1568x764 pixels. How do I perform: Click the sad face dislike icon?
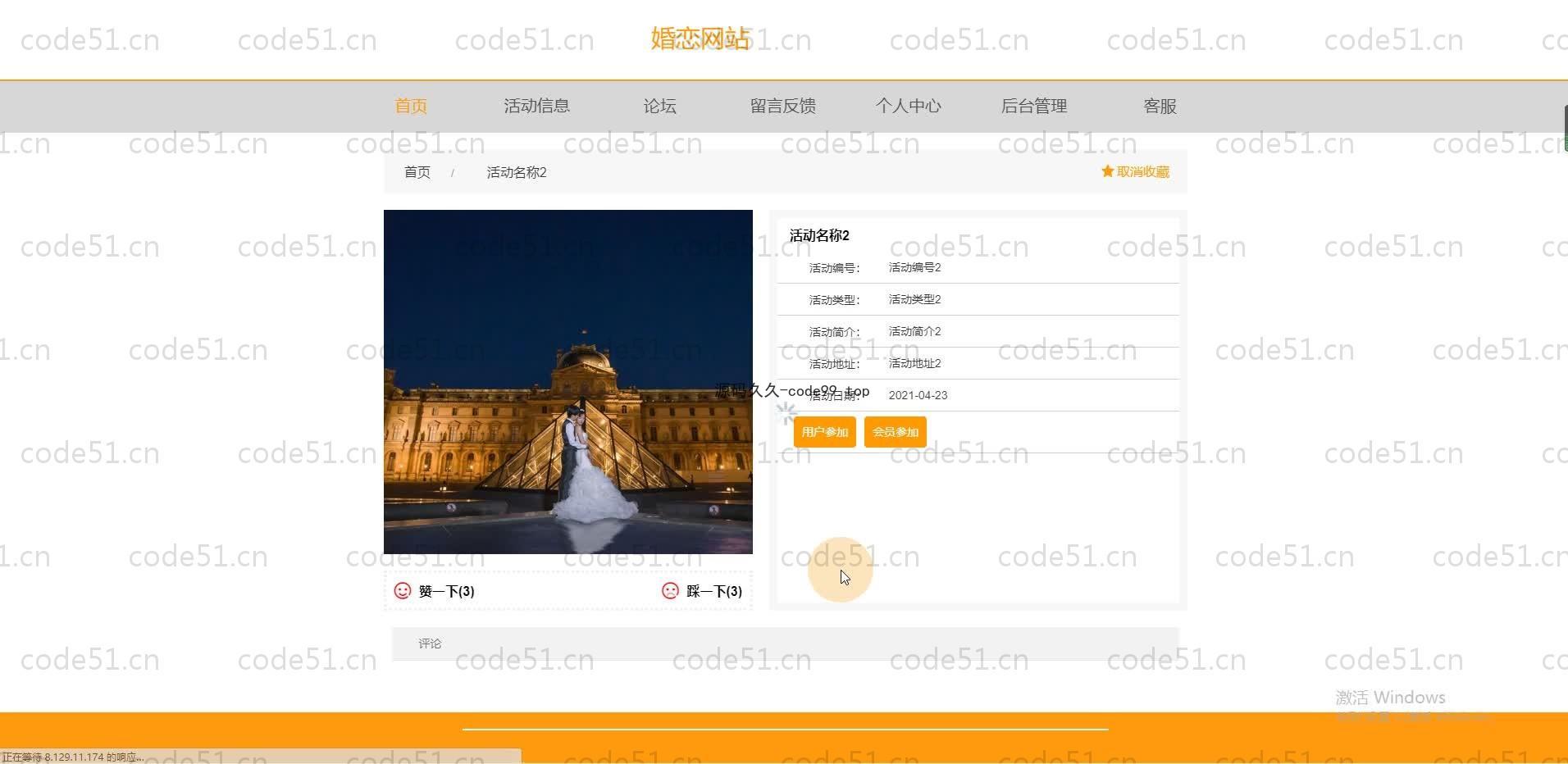[670, 590]
